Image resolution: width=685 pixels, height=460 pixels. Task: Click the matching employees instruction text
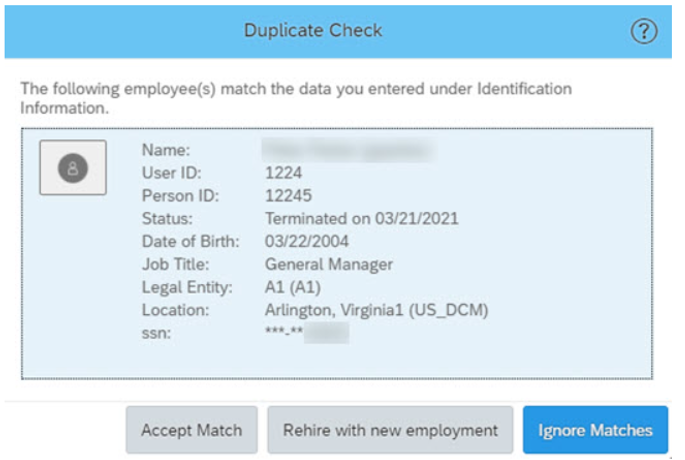(296, 98)
